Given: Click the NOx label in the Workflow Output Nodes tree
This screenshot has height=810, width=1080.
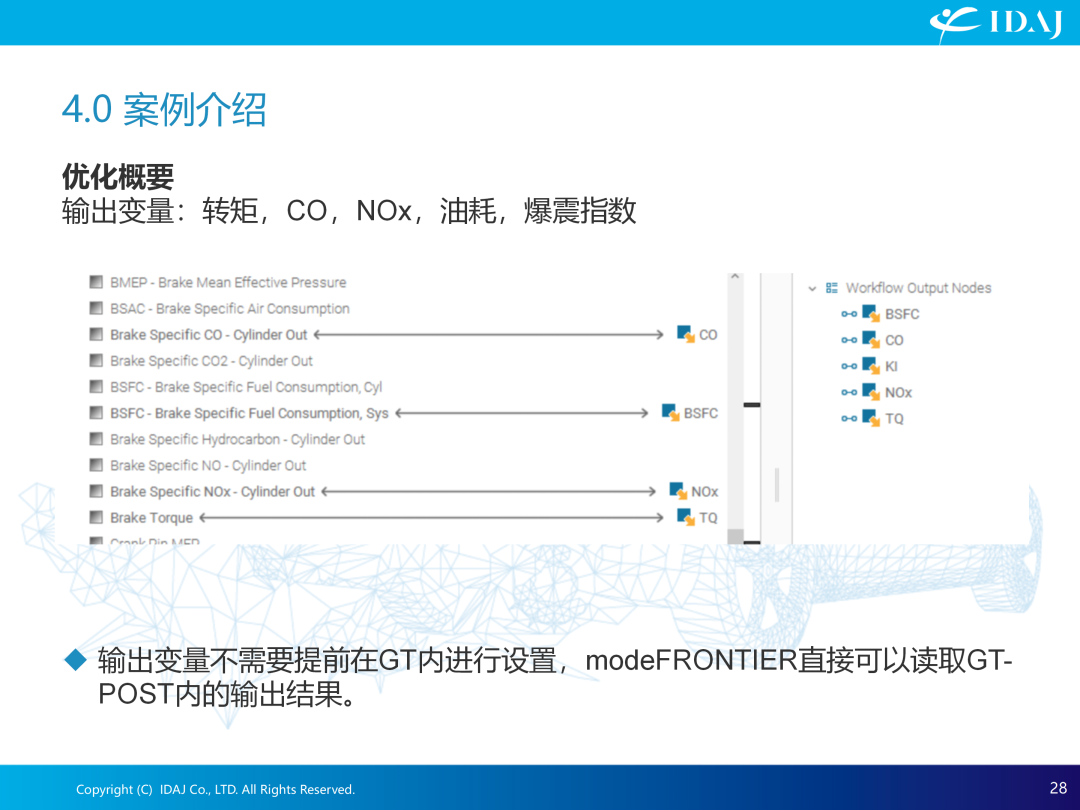Looking at the screenshot, I should point(898,393).
